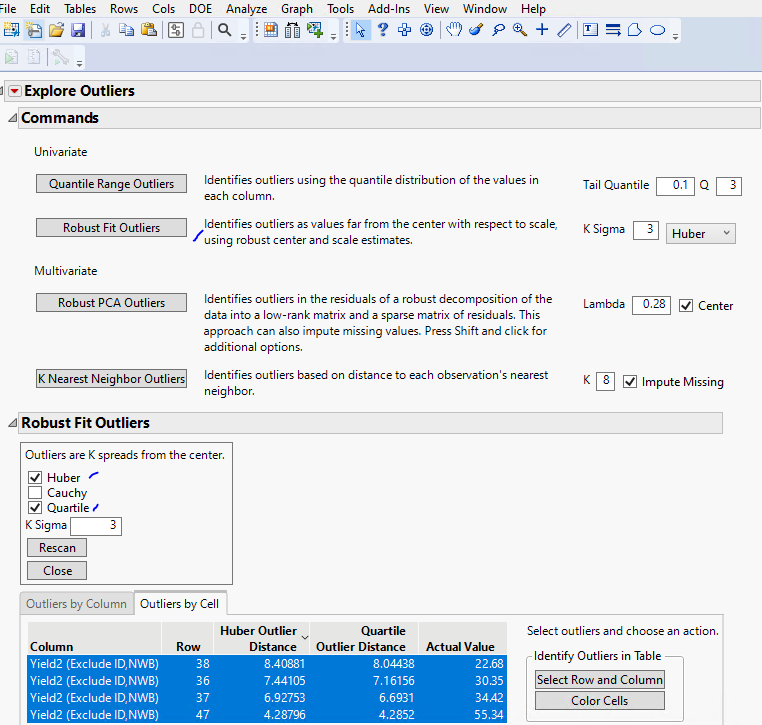
Task: Collapse the Commands section
Action: click(13, 118)
